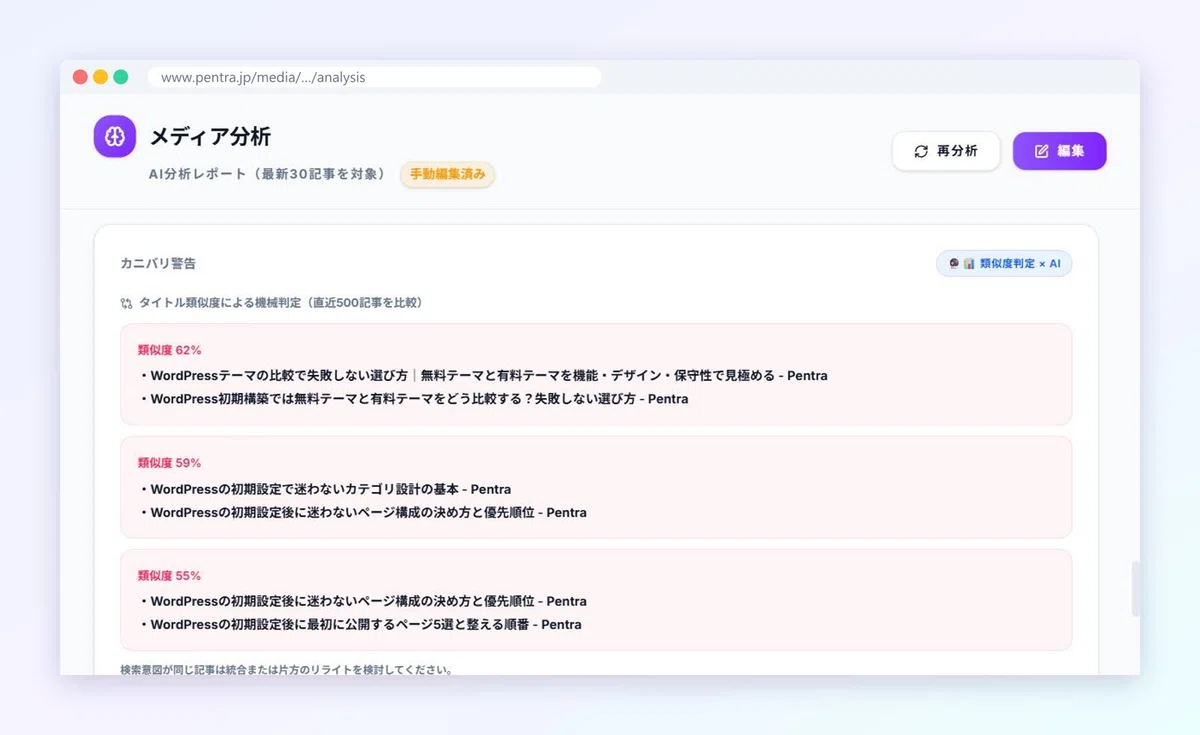Click the 類似度 55% label
The width and height of the screenshot is (1200, 735).
pyautogui.click(x=169, y=576)
